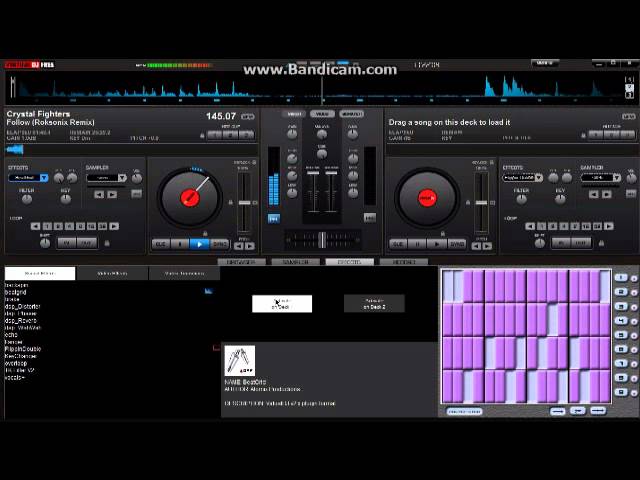Click left channel Gain knob in mixer

coord(292,133)
